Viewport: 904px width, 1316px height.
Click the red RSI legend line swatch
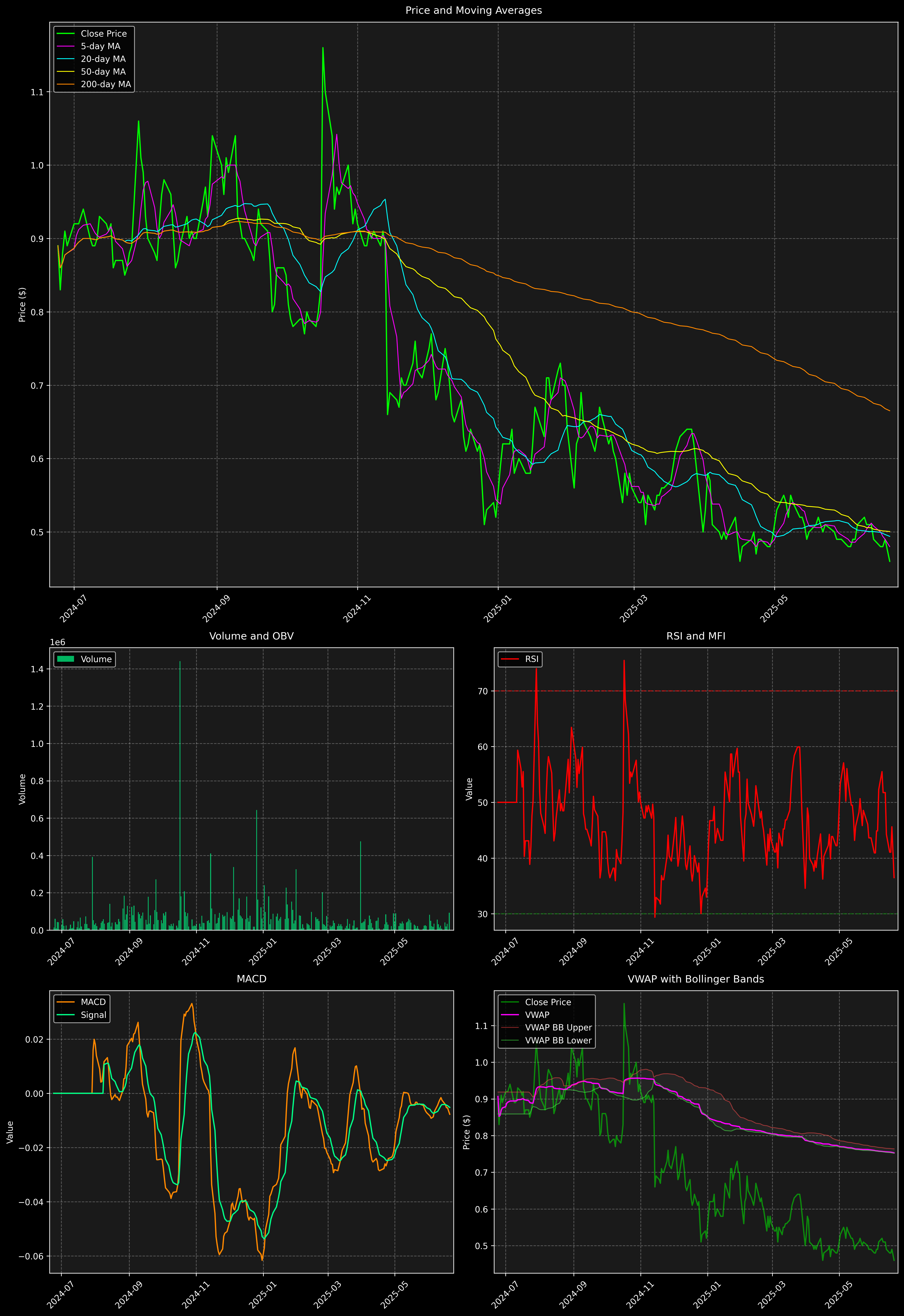(510, 659)
